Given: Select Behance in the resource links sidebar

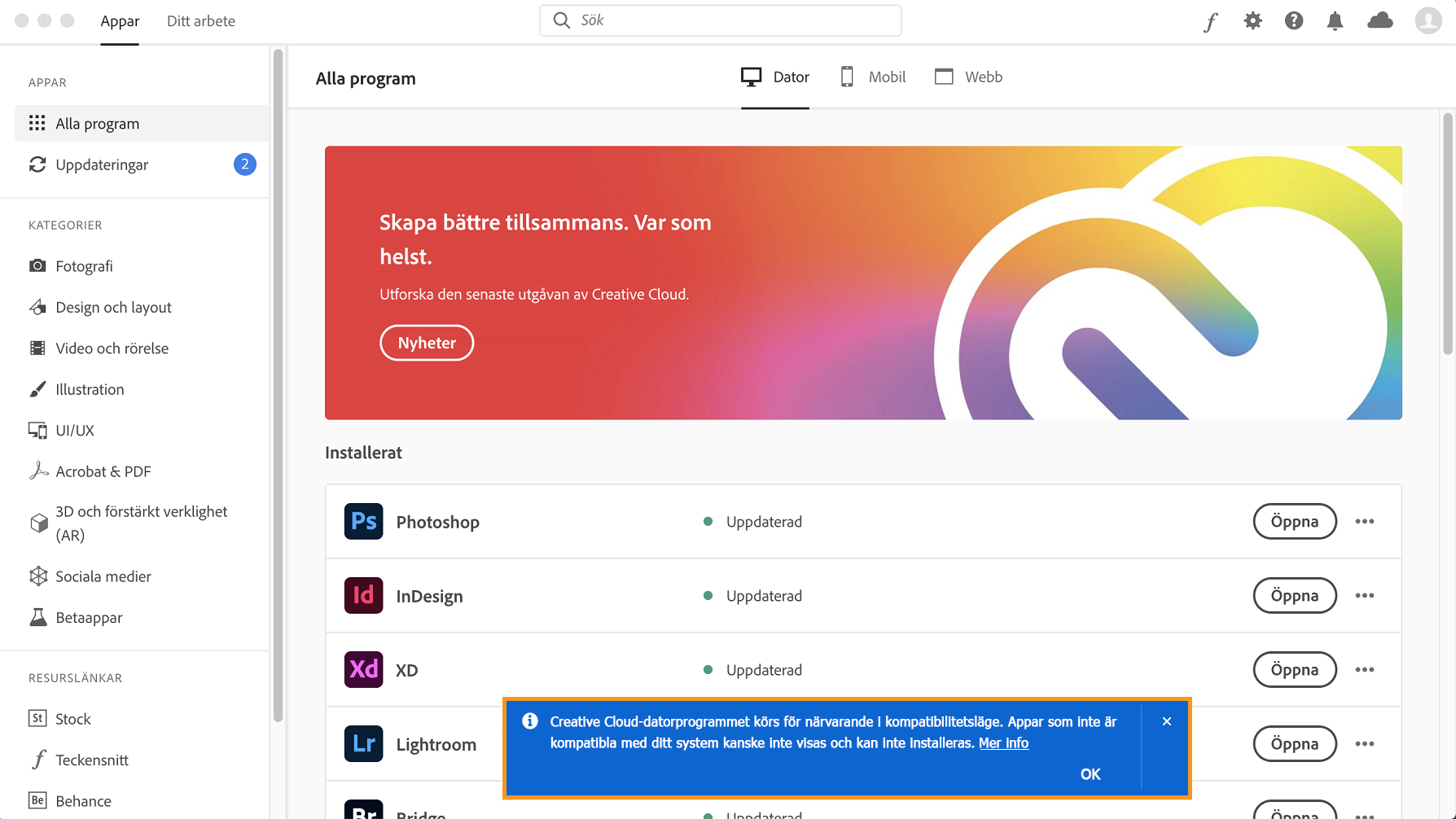Looking at the screenshot, I should [x=83, y=800].
